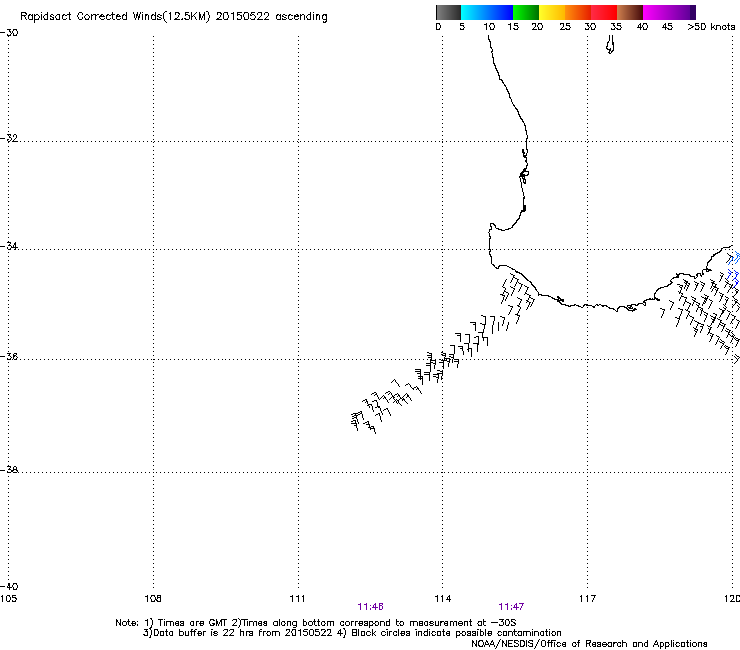Click the '-38' latitude axis label
The image size is (740, 650).
click(9, 470)
